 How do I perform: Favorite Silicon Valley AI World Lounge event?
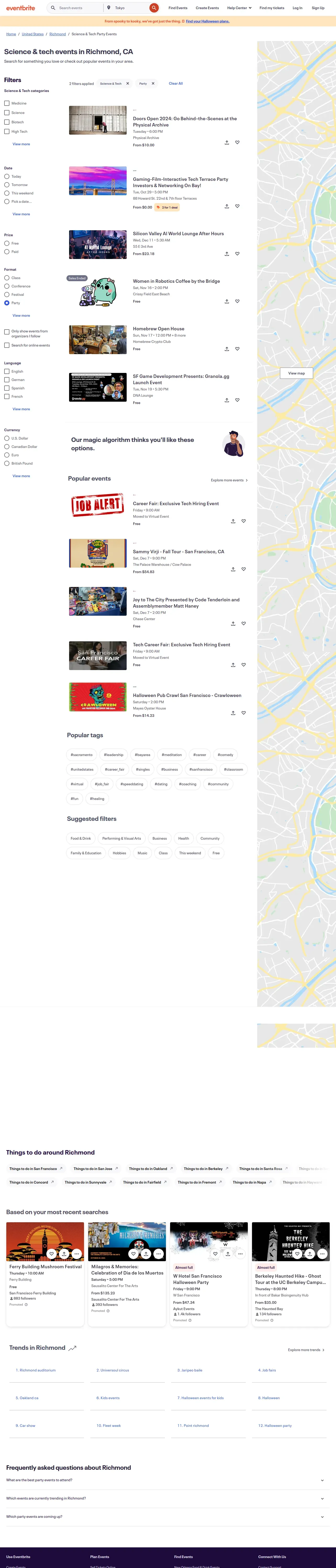pos(237,254)
